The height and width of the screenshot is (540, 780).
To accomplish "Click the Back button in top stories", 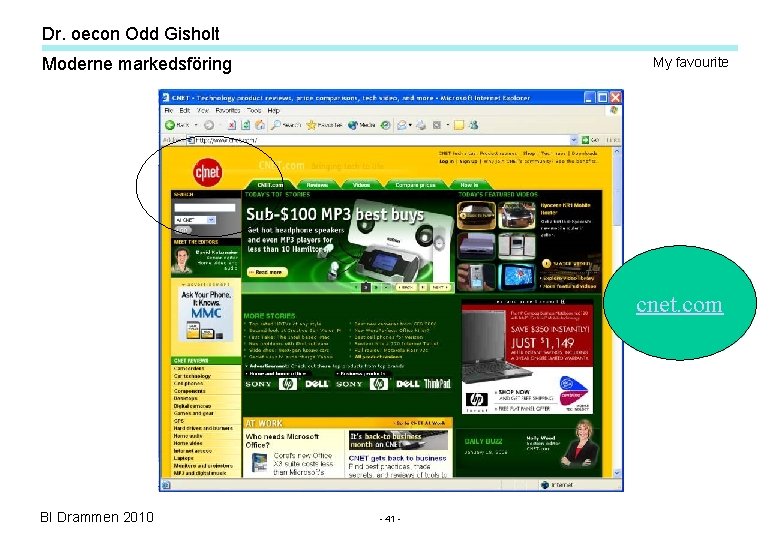I will pos(406,287).
